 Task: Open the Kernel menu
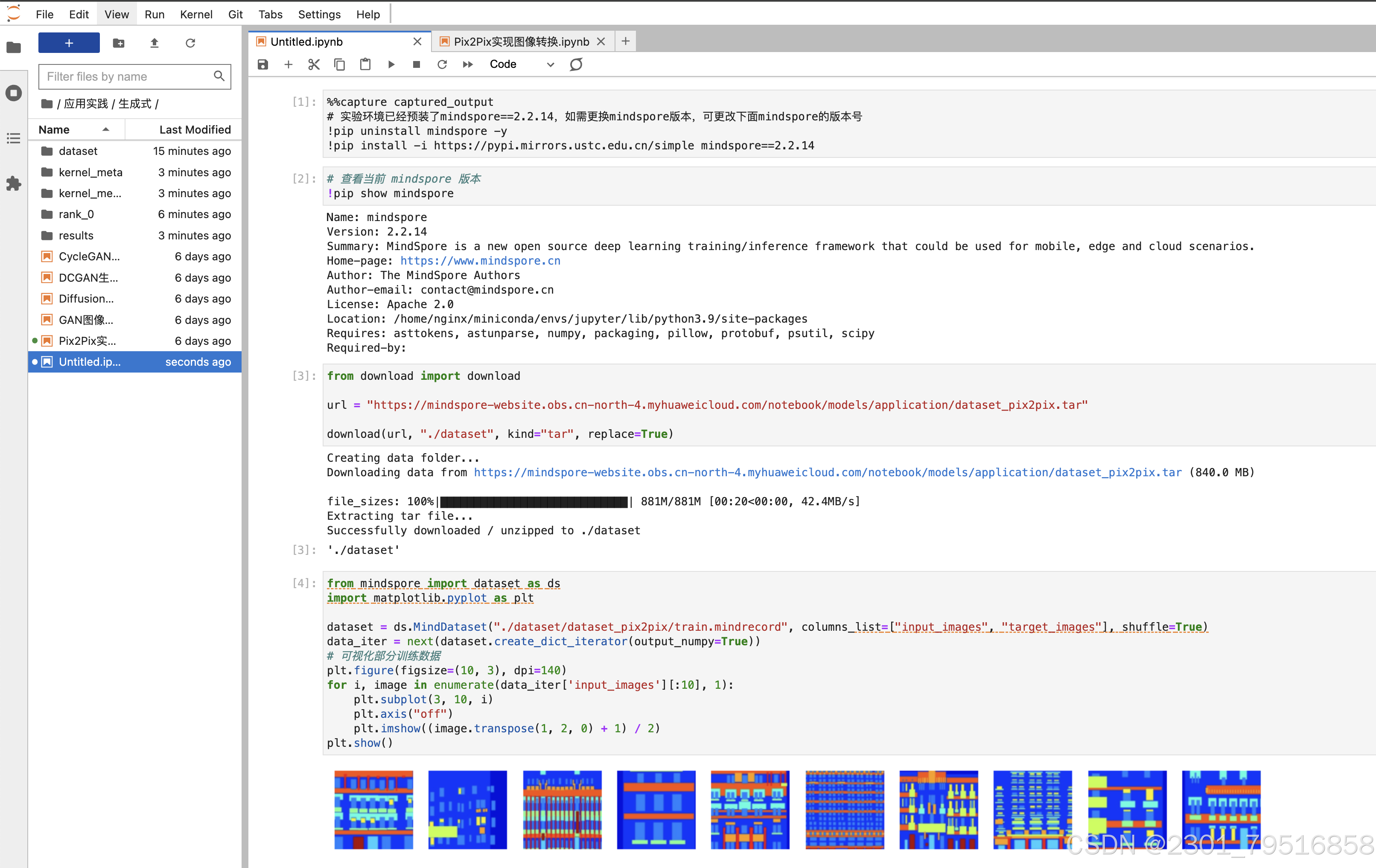[x=196, y=14]
